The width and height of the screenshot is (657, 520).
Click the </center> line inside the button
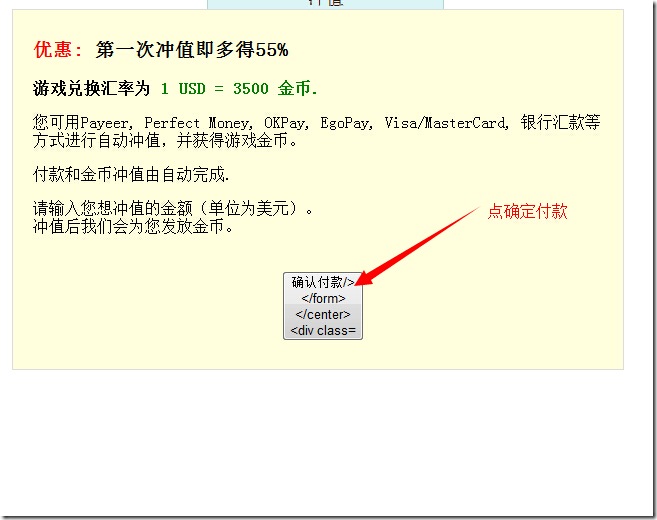click(323, 314)
